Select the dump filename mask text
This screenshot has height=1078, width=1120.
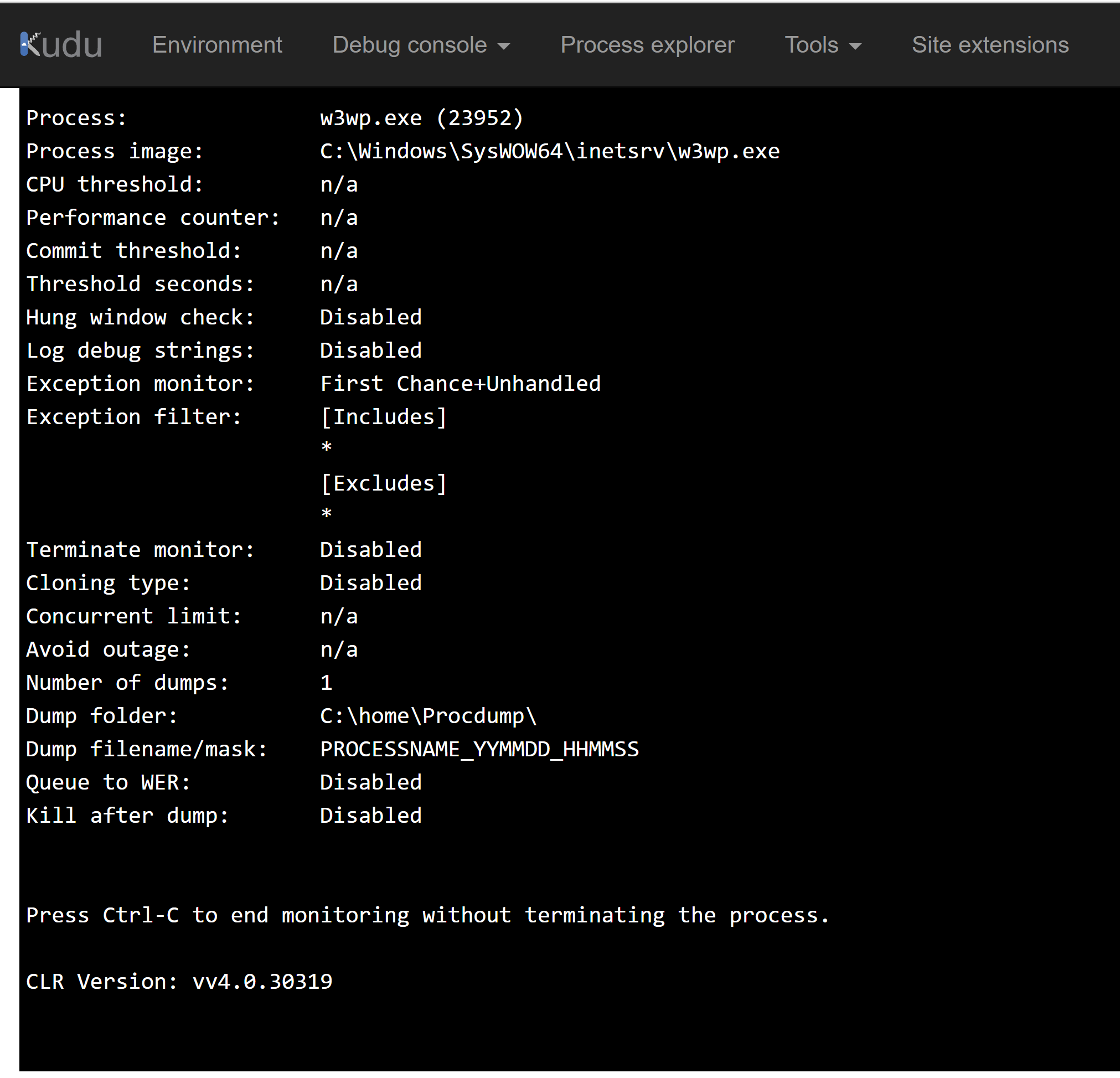point(479,749)
